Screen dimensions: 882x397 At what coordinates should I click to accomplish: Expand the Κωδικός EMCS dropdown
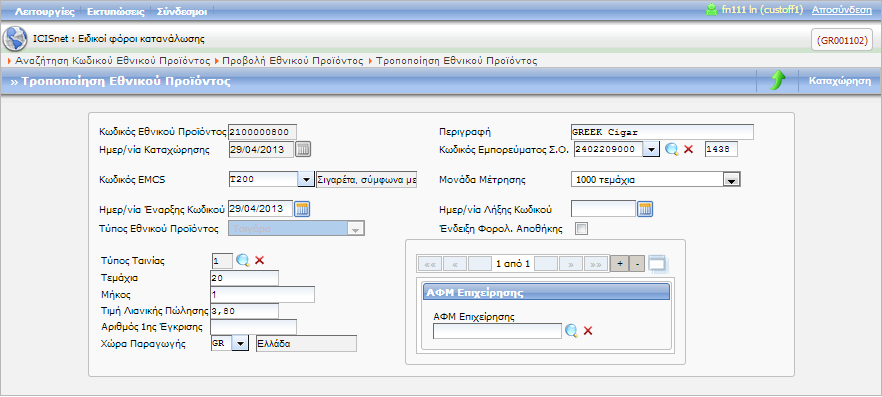pyautogui.click(x=305, y=179)
